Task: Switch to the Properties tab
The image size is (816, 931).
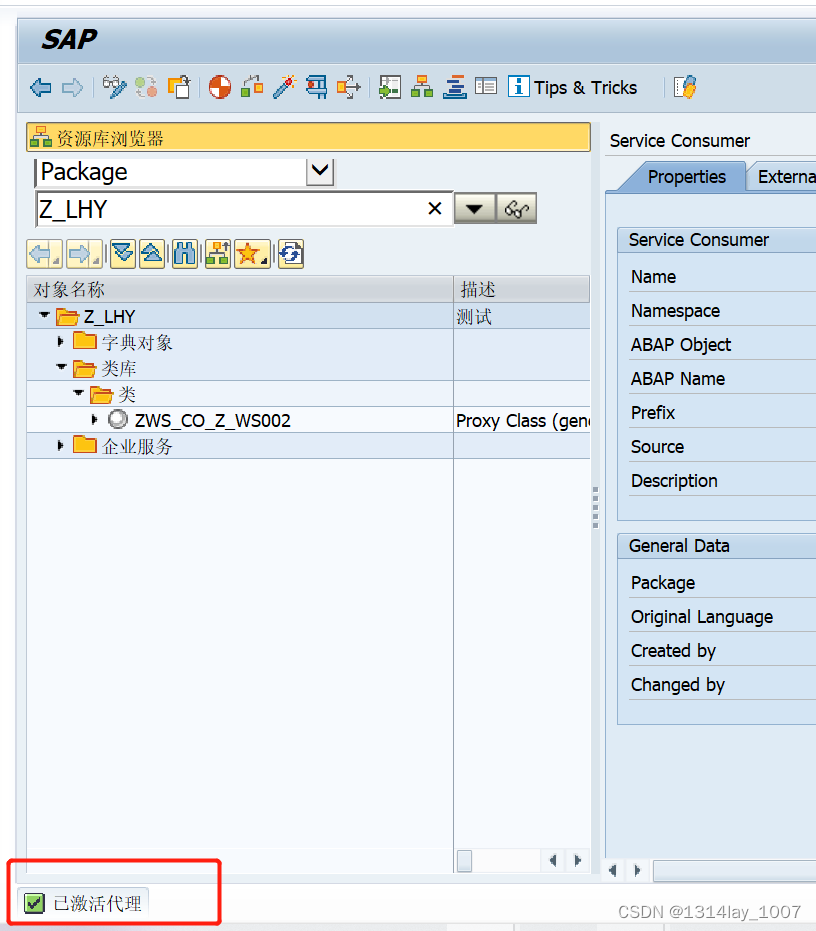Action: 687,177
